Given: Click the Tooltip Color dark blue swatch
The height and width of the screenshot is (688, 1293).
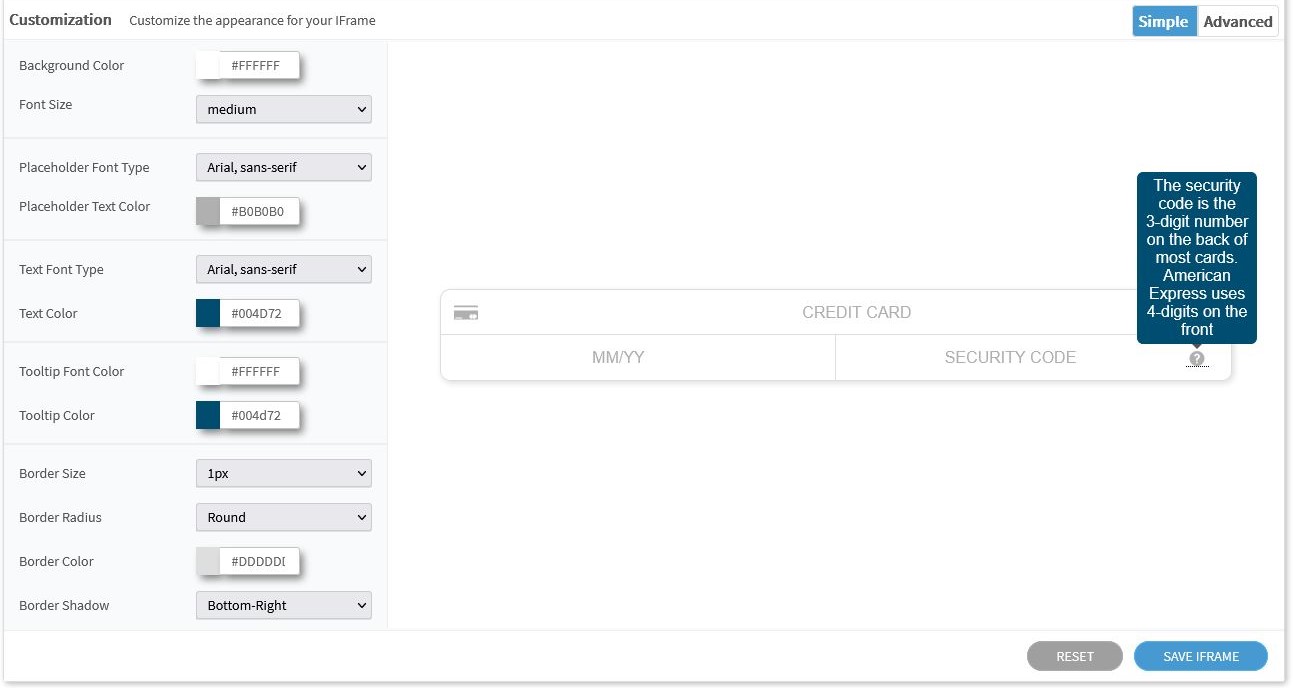Looking at the screenshot, I should [208, 415].
